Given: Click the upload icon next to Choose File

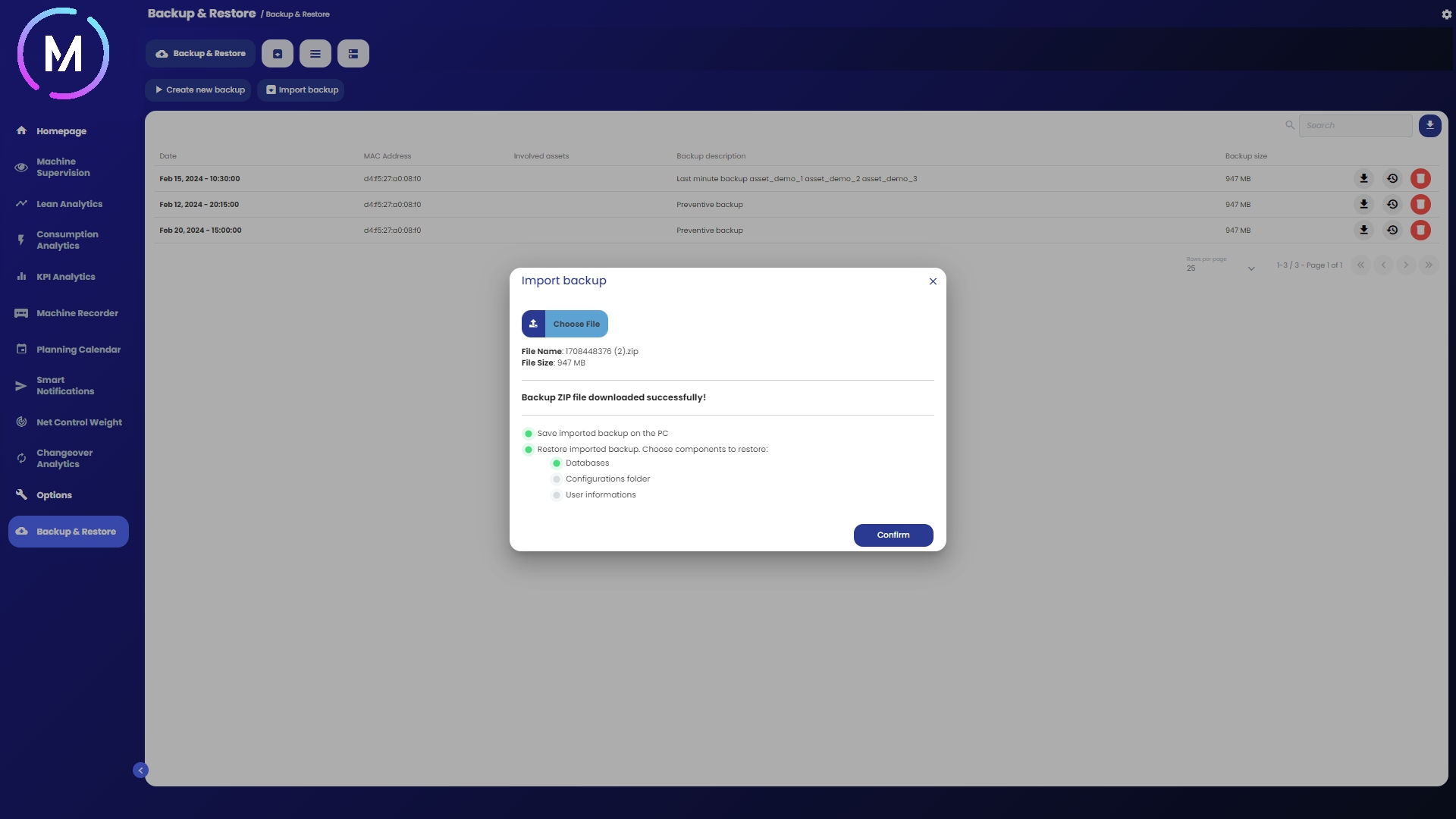Looking at the screenshot, I should click(533, 324).
